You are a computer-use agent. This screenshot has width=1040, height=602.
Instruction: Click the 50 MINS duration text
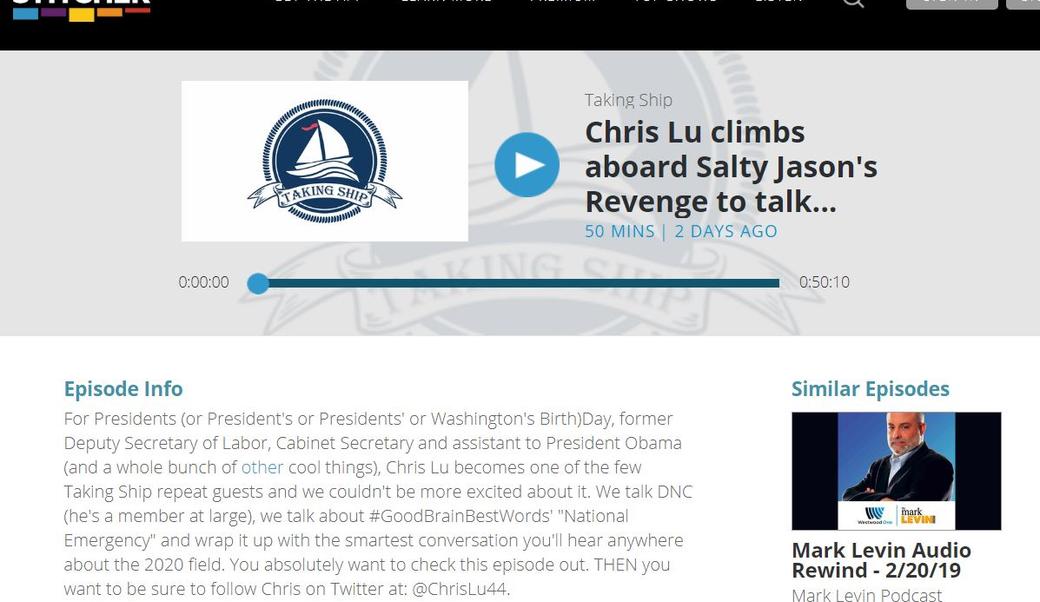coord(619,231)
